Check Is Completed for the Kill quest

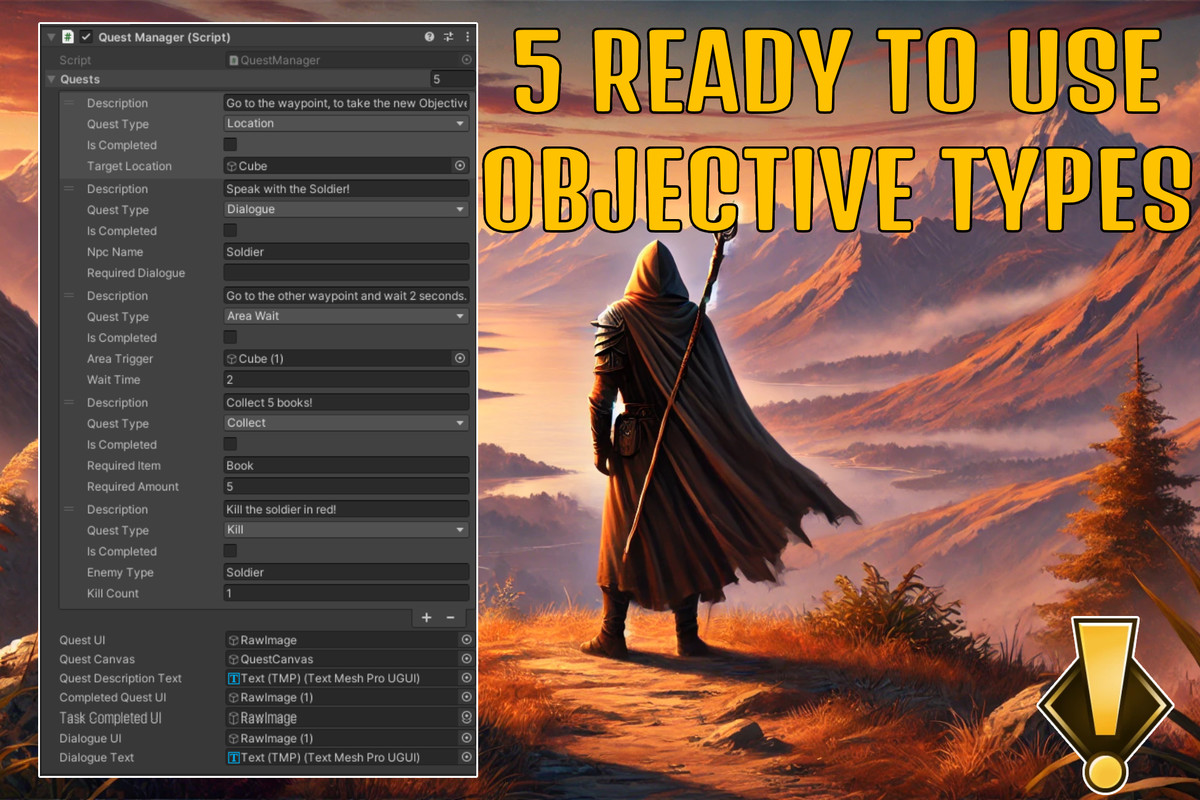pyautogui.click(x=229, y=551)
